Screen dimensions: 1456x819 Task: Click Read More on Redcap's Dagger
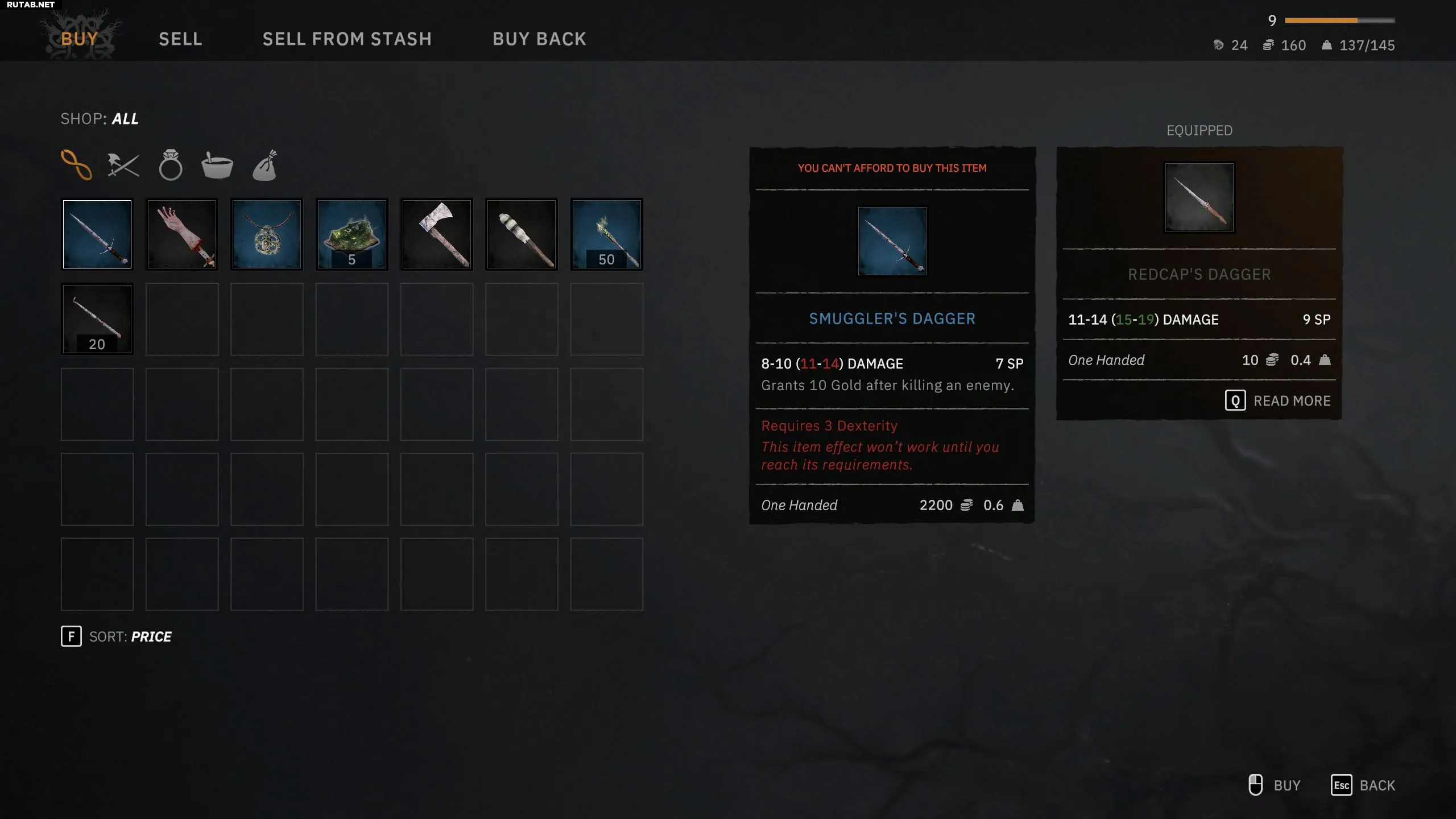pos(1277,401)
